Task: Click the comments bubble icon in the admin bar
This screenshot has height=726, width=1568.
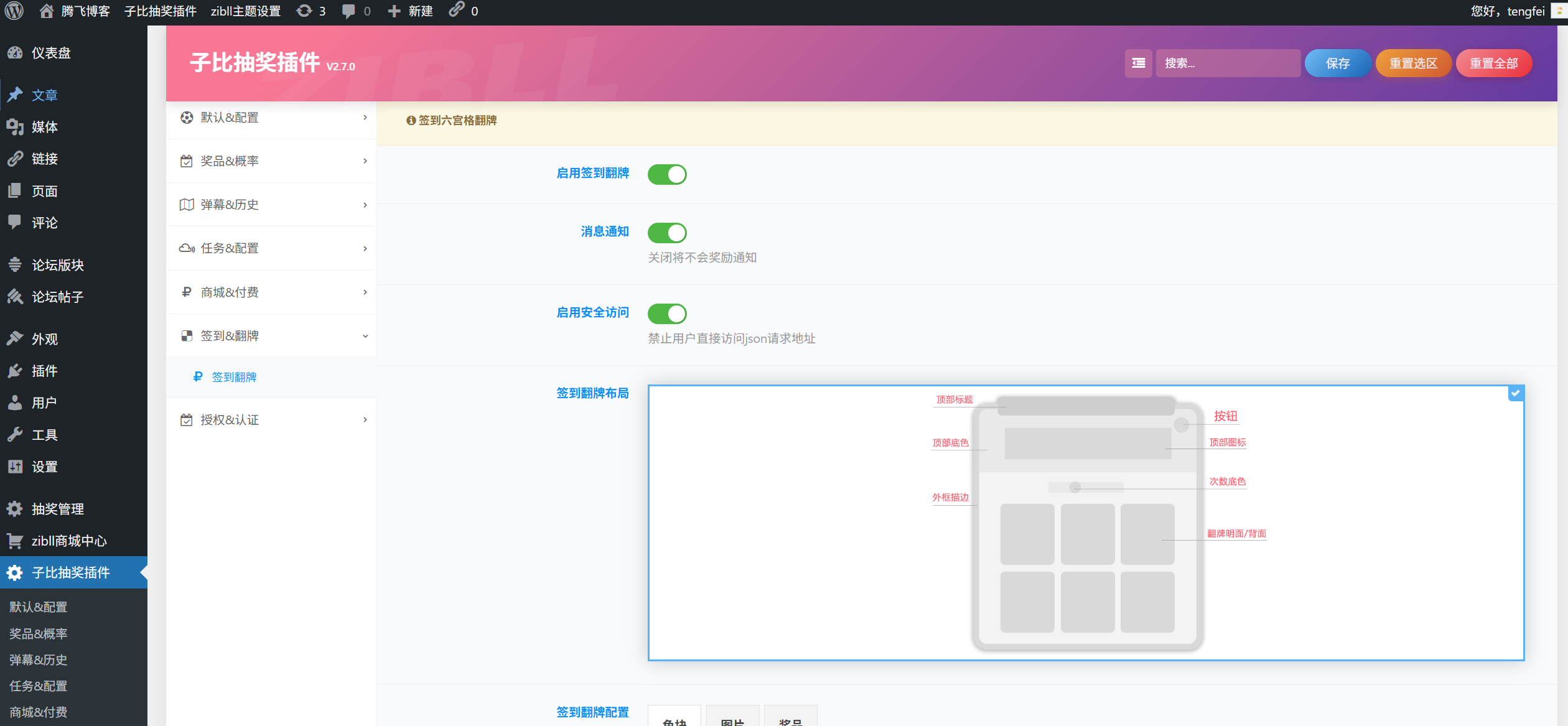Action: (x=348, y=11)
